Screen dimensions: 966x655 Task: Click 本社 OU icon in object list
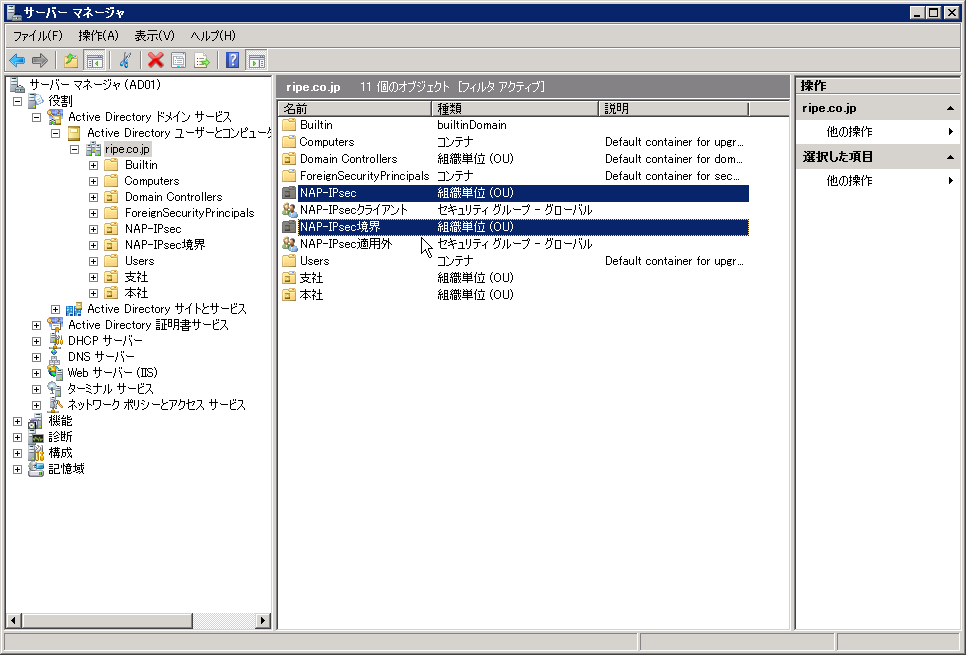tap(289, 295)
